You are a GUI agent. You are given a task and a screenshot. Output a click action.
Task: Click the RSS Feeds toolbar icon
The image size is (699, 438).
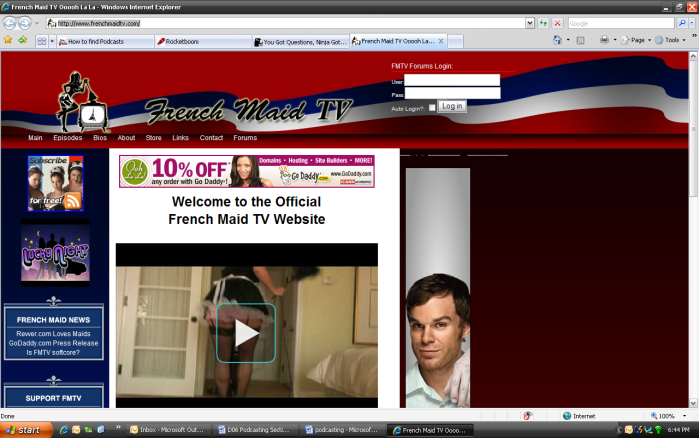pyautogui.click(x=580, y=40)
